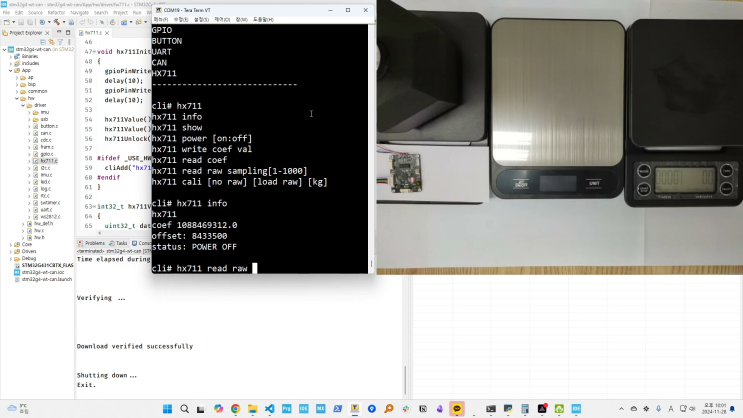Screen dimensions: 743x418
Task: Maximize the Project Explorer panel
Action: click(68, 32)
